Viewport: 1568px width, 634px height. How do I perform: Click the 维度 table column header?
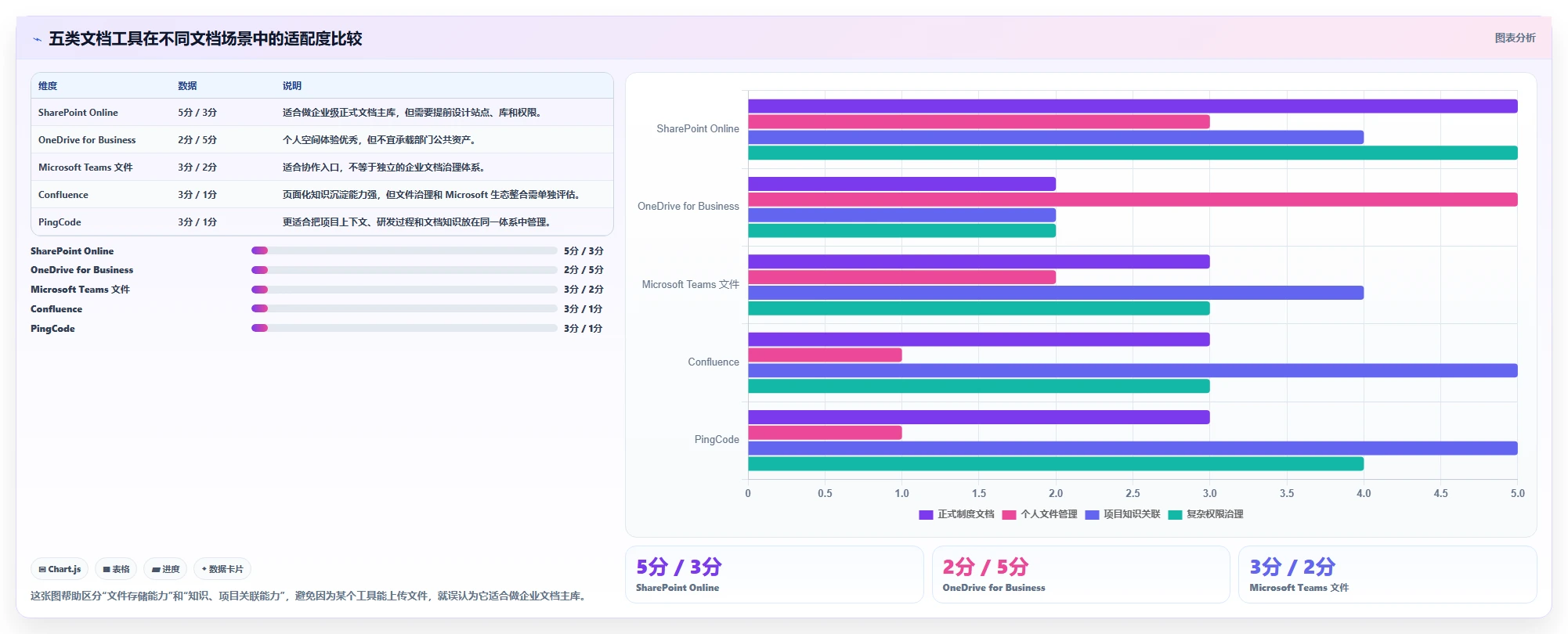click(x=48, y=86)
